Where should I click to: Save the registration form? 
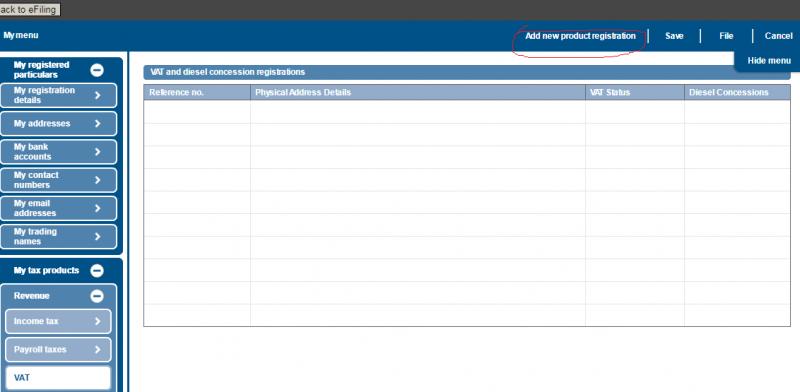coord(674,36)
